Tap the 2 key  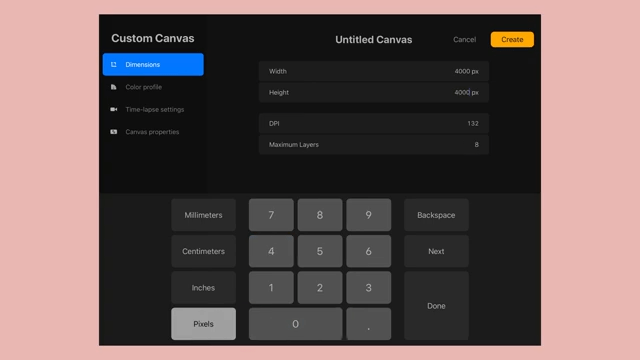point(320,288)
